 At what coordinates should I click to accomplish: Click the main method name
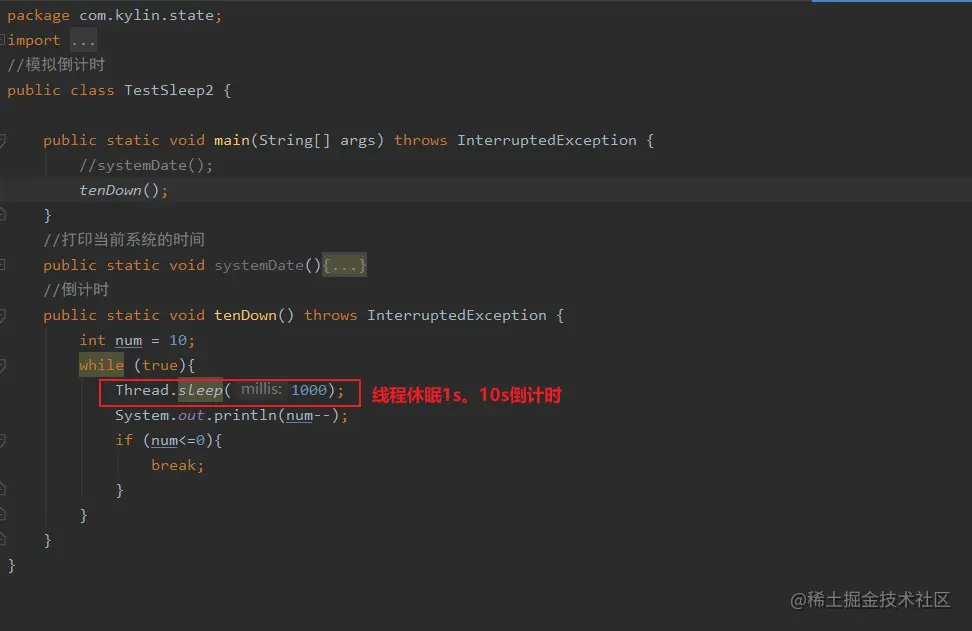pos(231,141)
